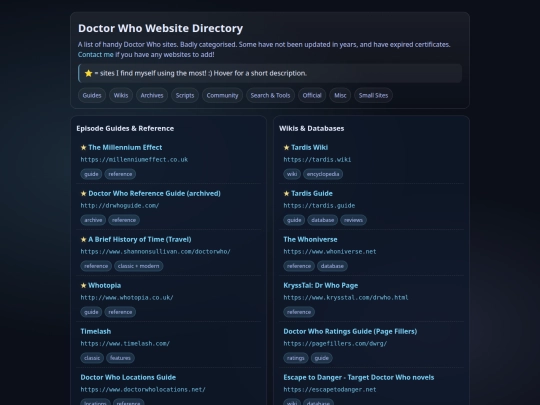Jump to the Scripts category
The image size is (540, 405).
[x=185, y=95]
